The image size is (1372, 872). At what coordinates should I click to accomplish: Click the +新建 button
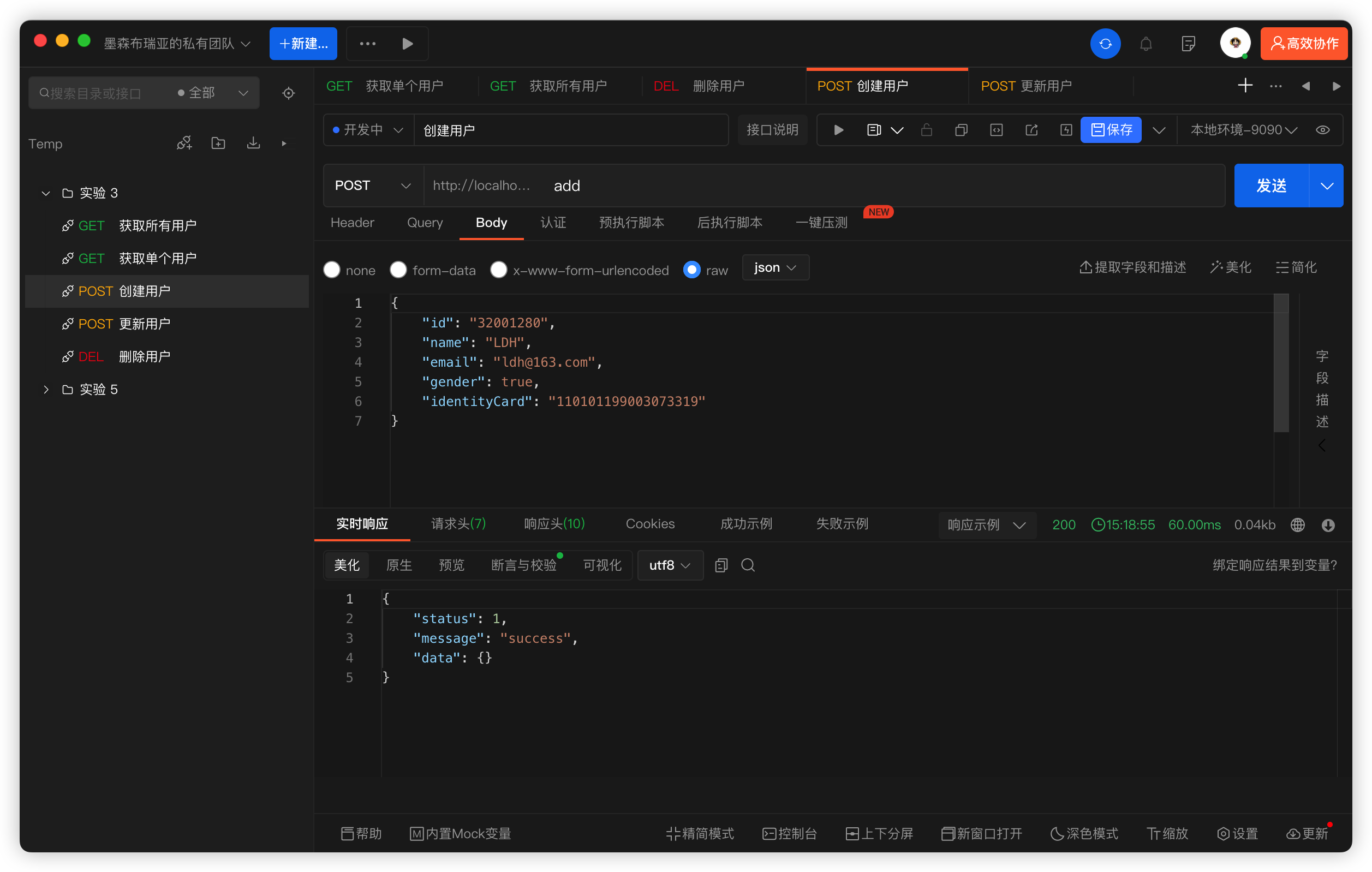click(x=303, y=43)
